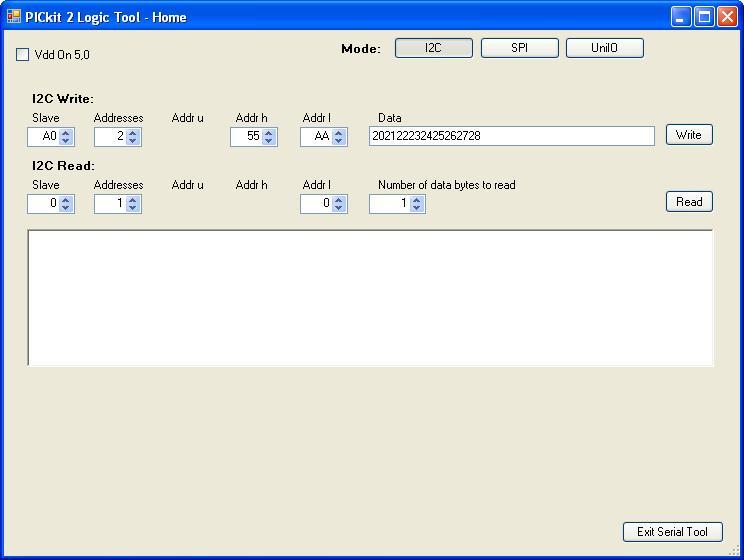744x560 pixels.
Task: Decrease number of data bytes to read
Action: coord(417,208)
